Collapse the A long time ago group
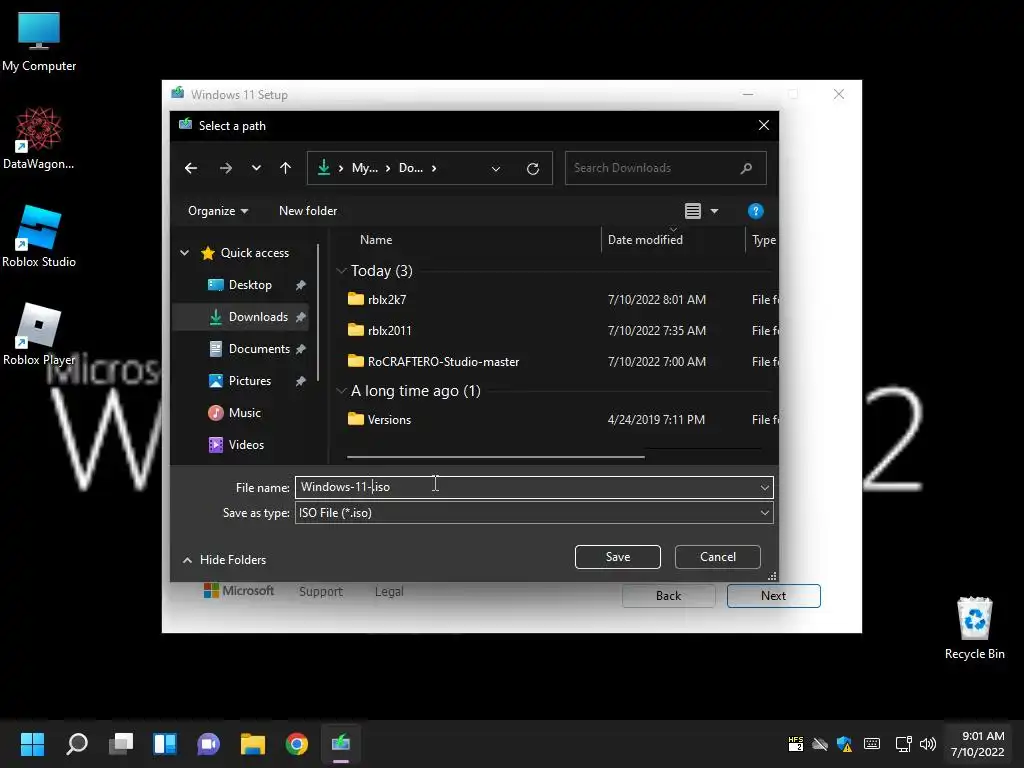The image size is (1024, 768). [342, 391]
